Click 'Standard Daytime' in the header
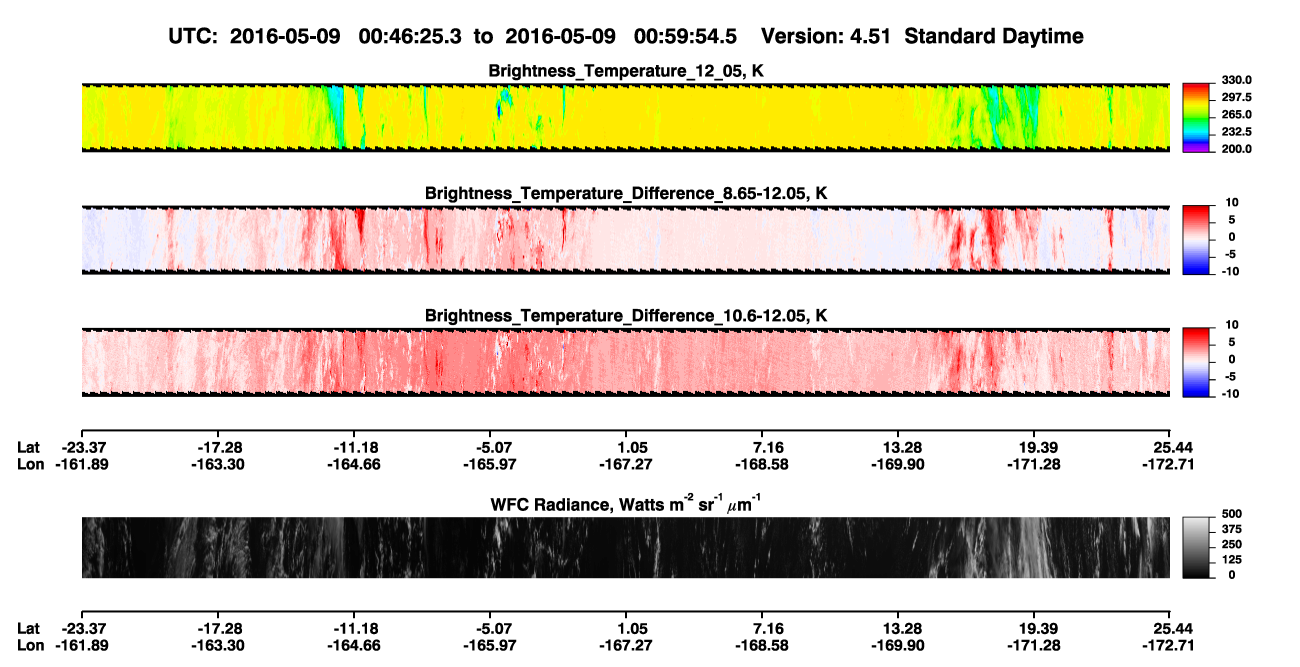Screen dimensions: 1300x667 tap(994, 36)
